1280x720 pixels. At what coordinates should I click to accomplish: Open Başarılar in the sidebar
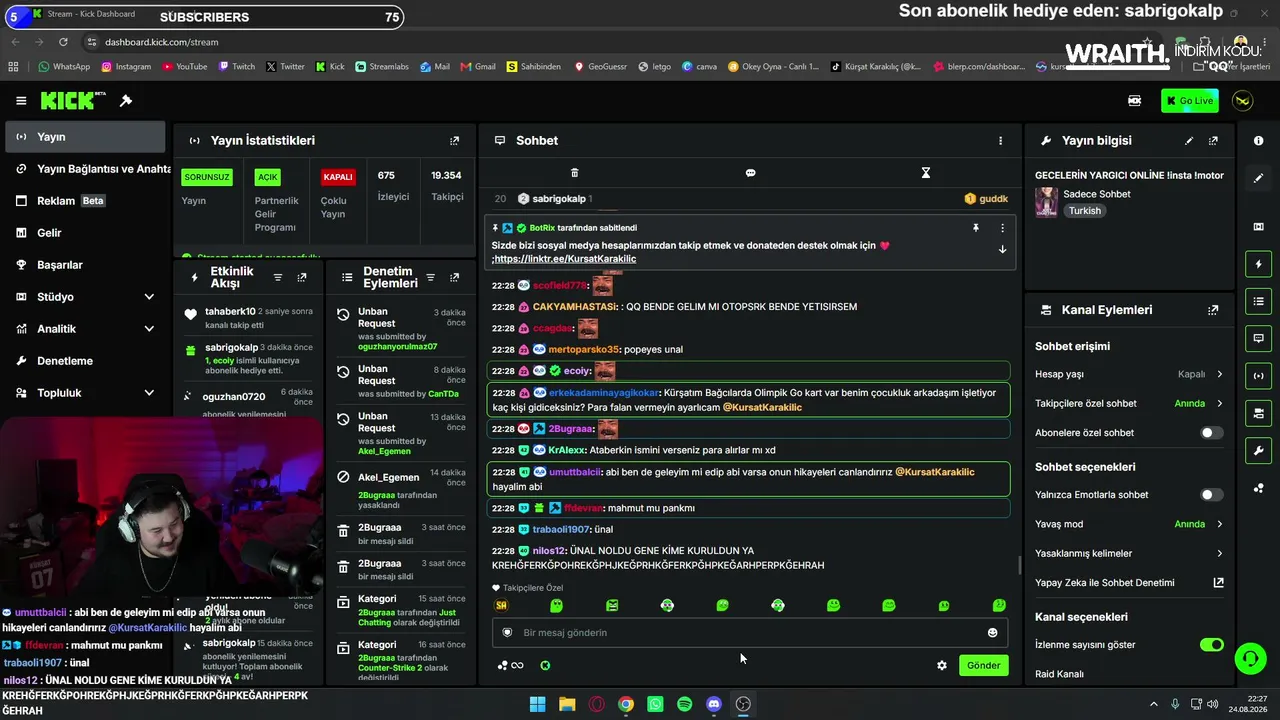point(85,265)
